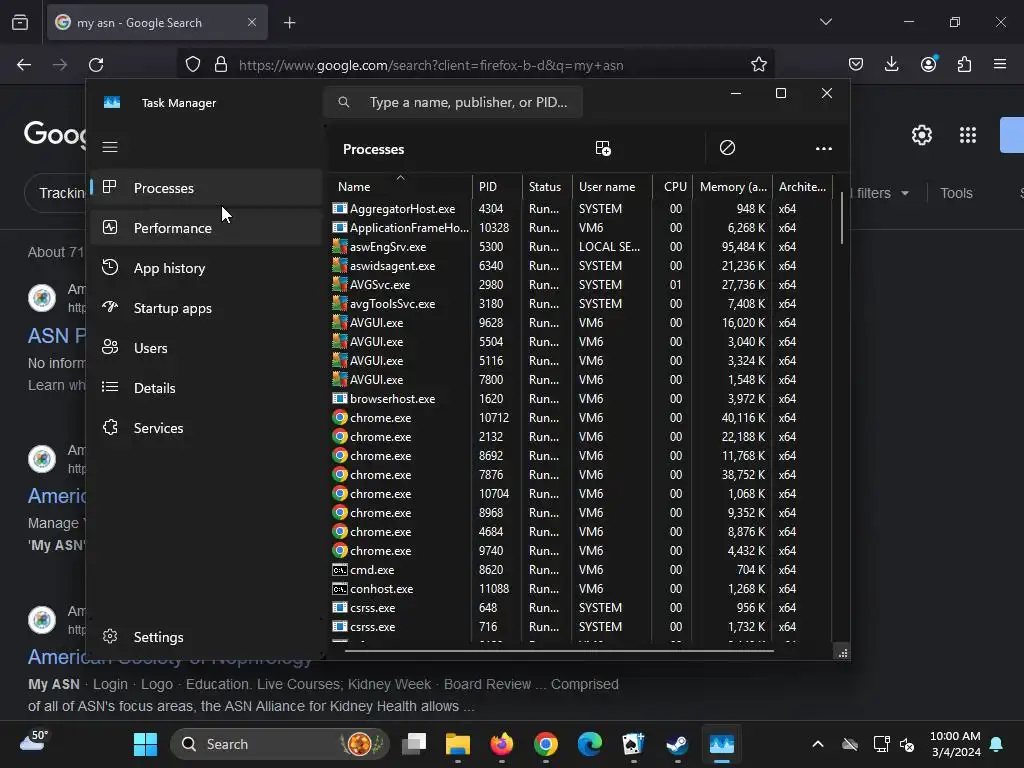Reload the Firefox page
This screenshot has height=768, width=1024.
point(96,65)
